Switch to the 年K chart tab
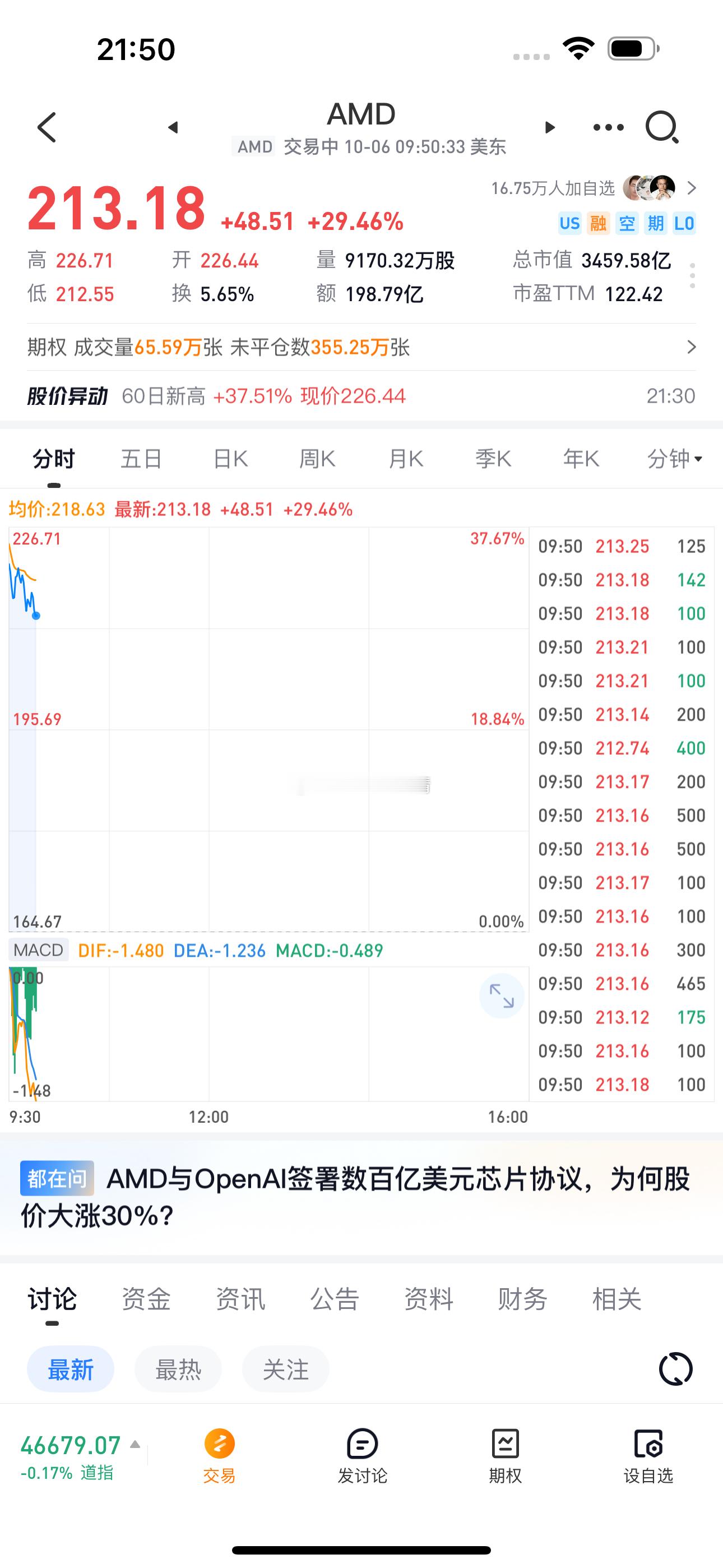Viewport: 723px width, 1568px height. point(581,458)
